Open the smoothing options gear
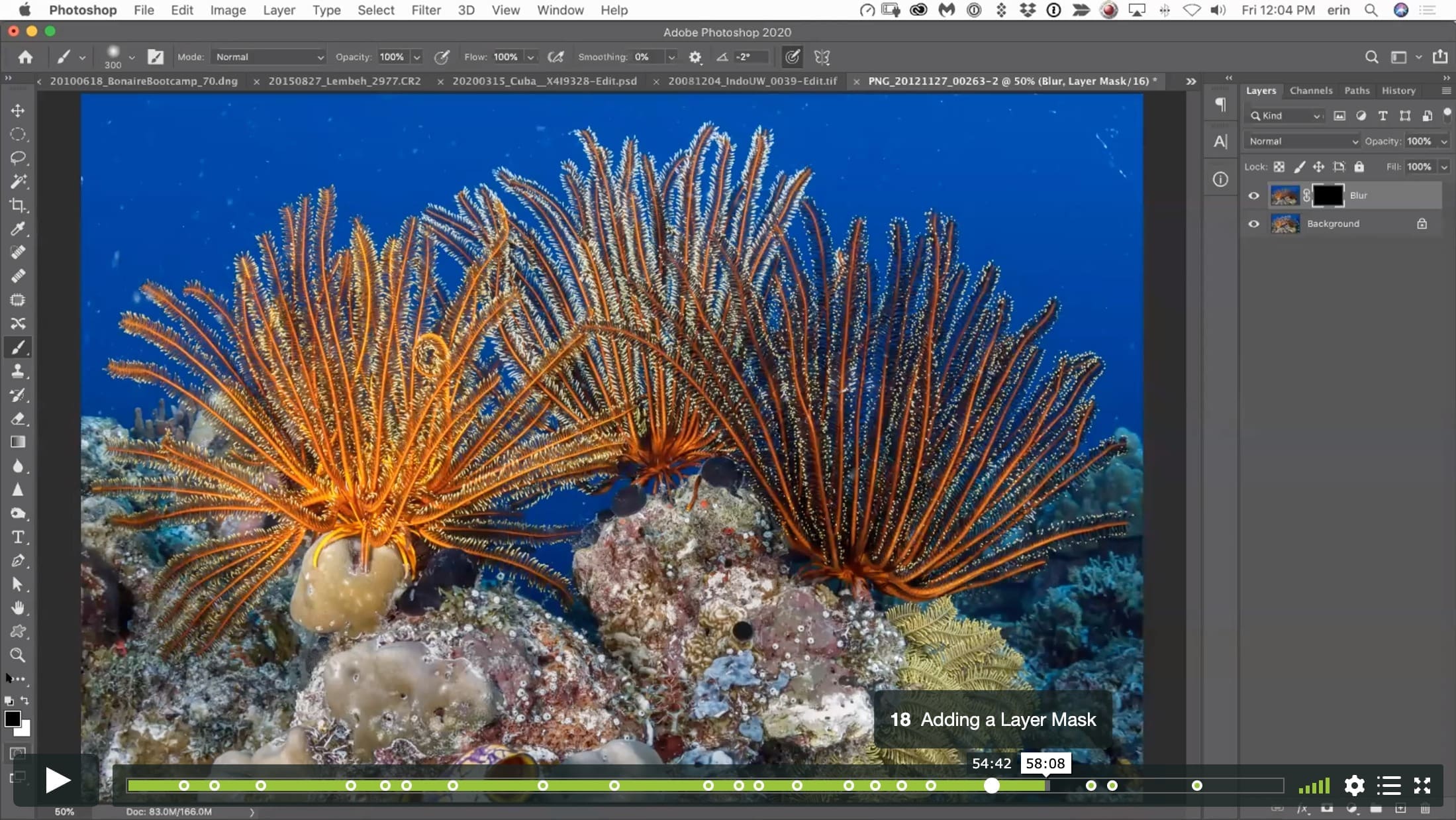 pyautogui.click(x=695, y=57)
